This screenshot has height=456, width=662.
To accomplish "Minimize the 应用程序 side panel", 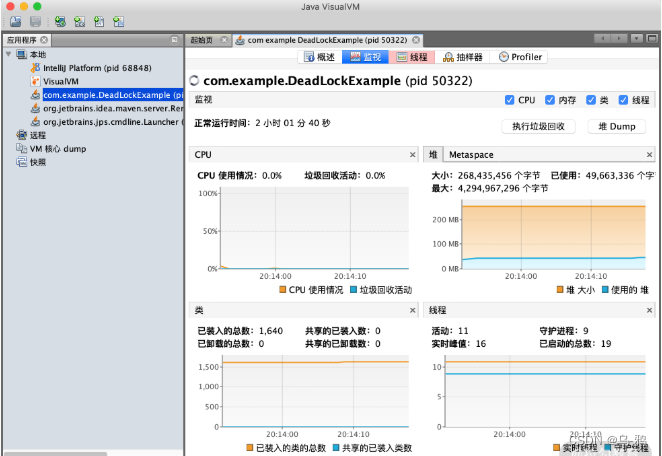I will pyautogui.click(x=174, y=39).
